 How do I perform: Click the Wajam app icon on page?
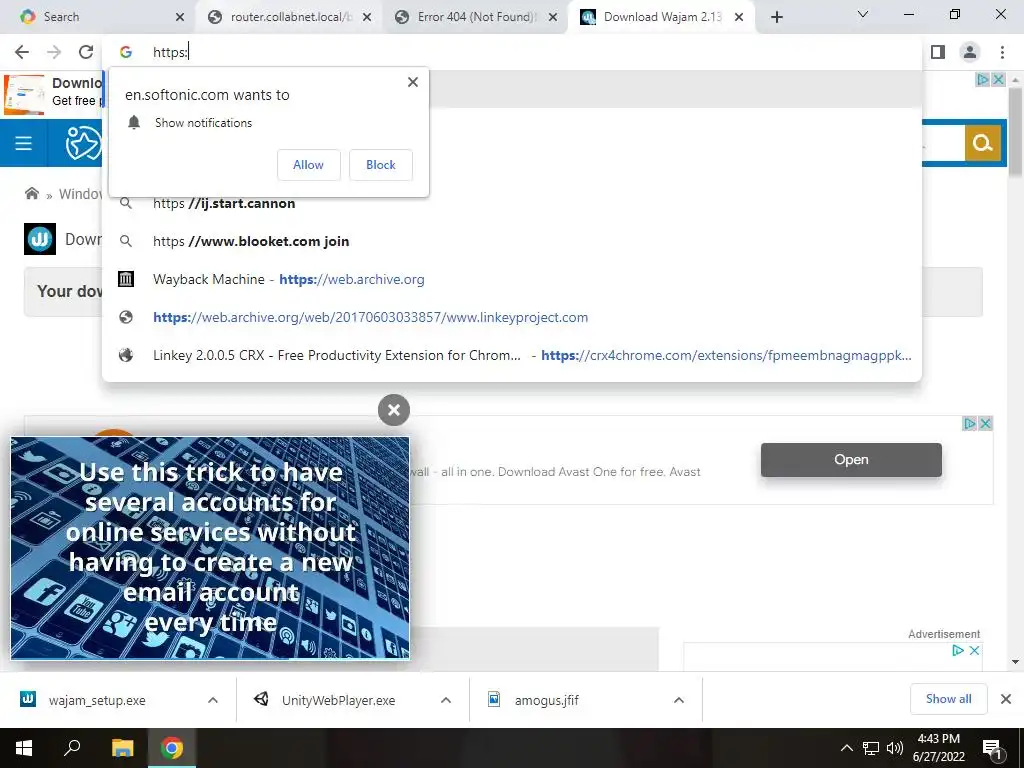[40, 239]
